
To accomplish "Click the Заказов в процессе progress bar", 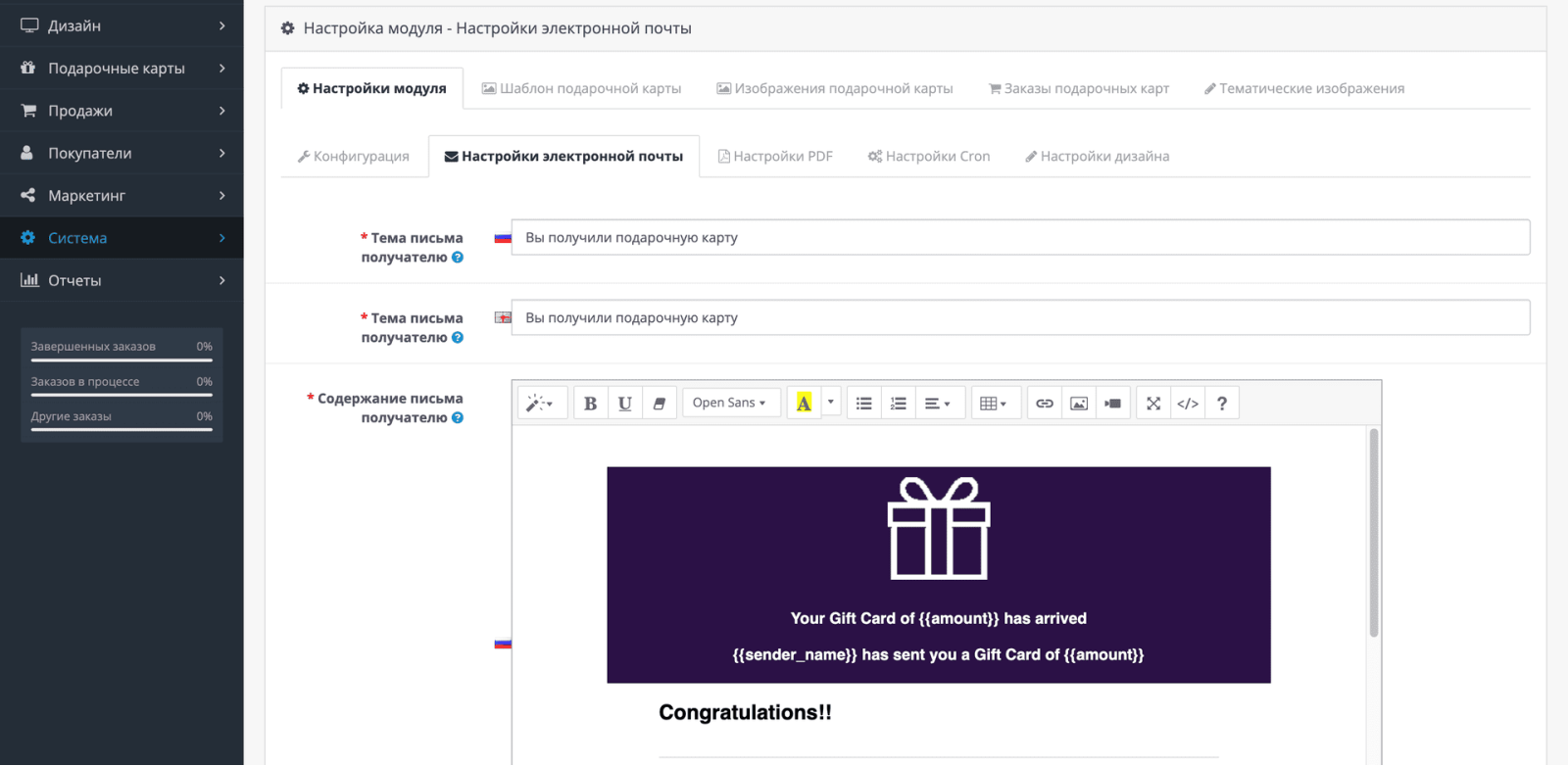I will pyautogui.click(x=122, y=396).
